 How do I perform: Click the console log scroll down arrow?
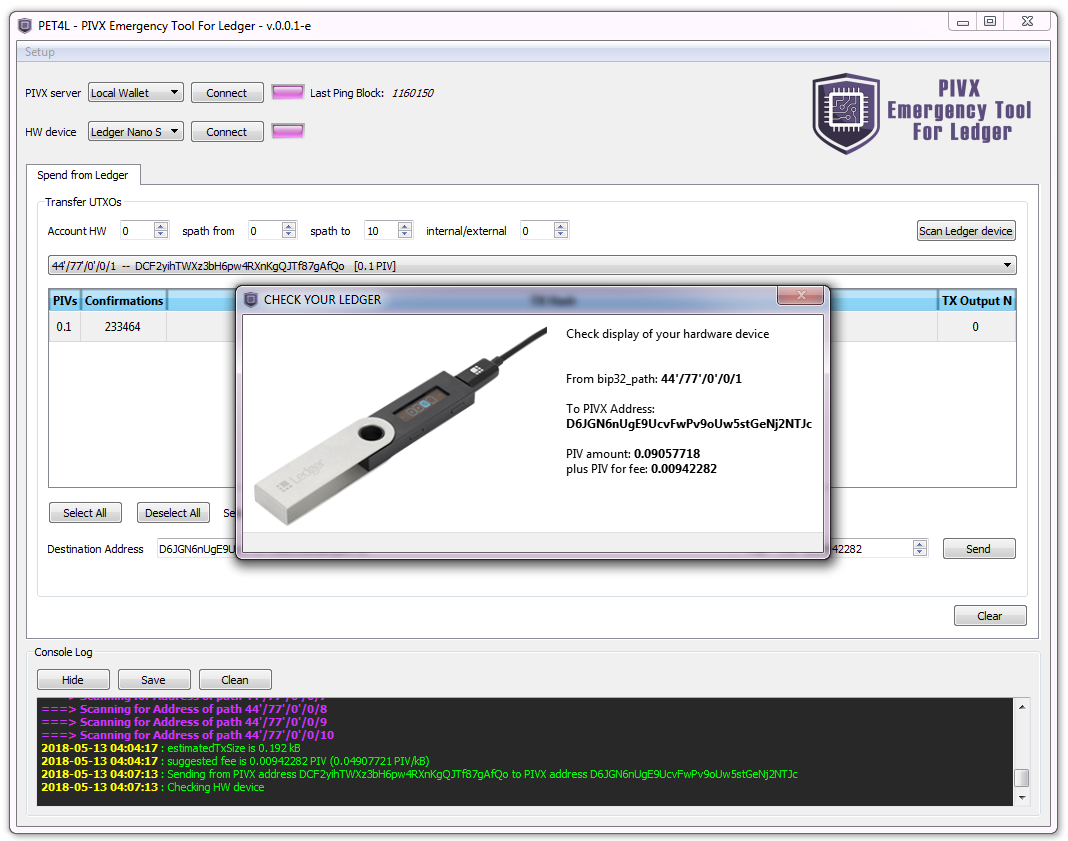pyautogui.click(x=1022, y=797)
